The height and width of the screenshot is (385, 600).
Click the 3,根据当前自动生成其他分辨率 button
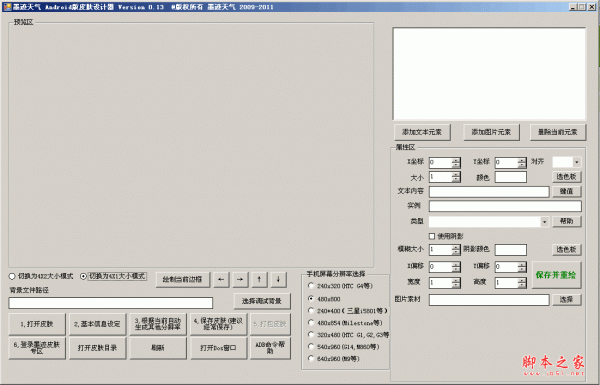[x=158, y=324]
